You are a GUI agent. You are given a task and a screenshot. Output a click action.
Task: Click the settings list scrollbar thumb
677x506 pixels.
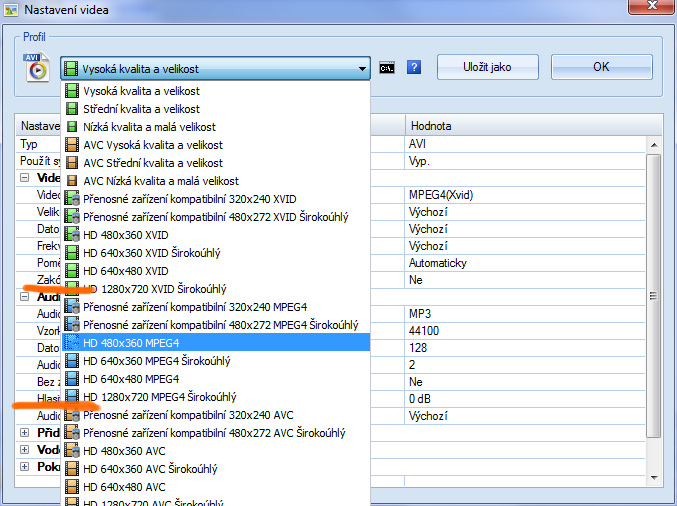(654, 296)
